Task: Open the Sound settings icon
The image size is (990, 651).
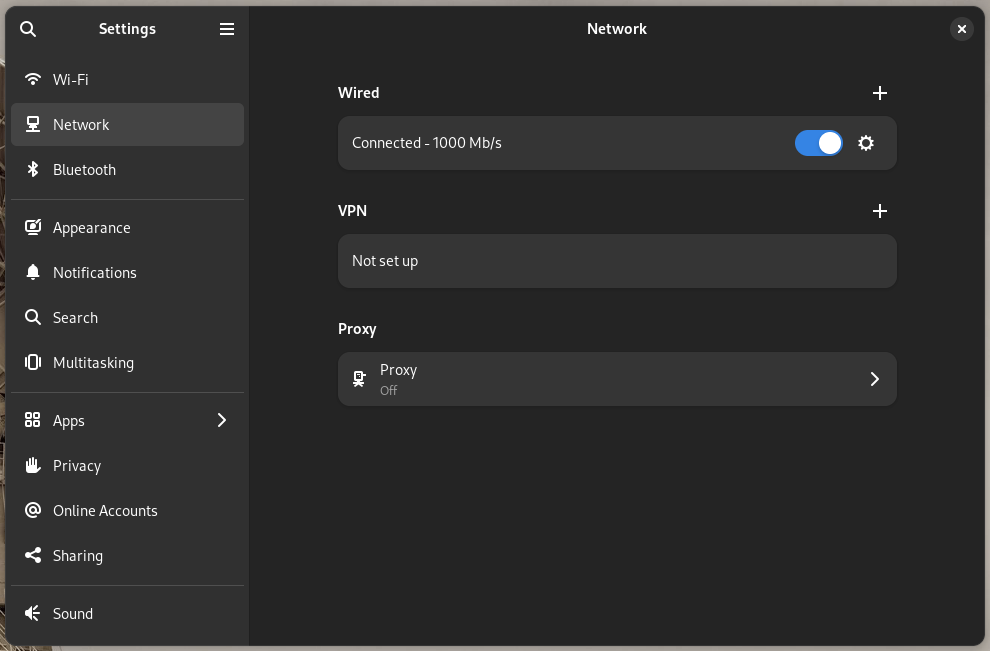Action: coord(33,613)
